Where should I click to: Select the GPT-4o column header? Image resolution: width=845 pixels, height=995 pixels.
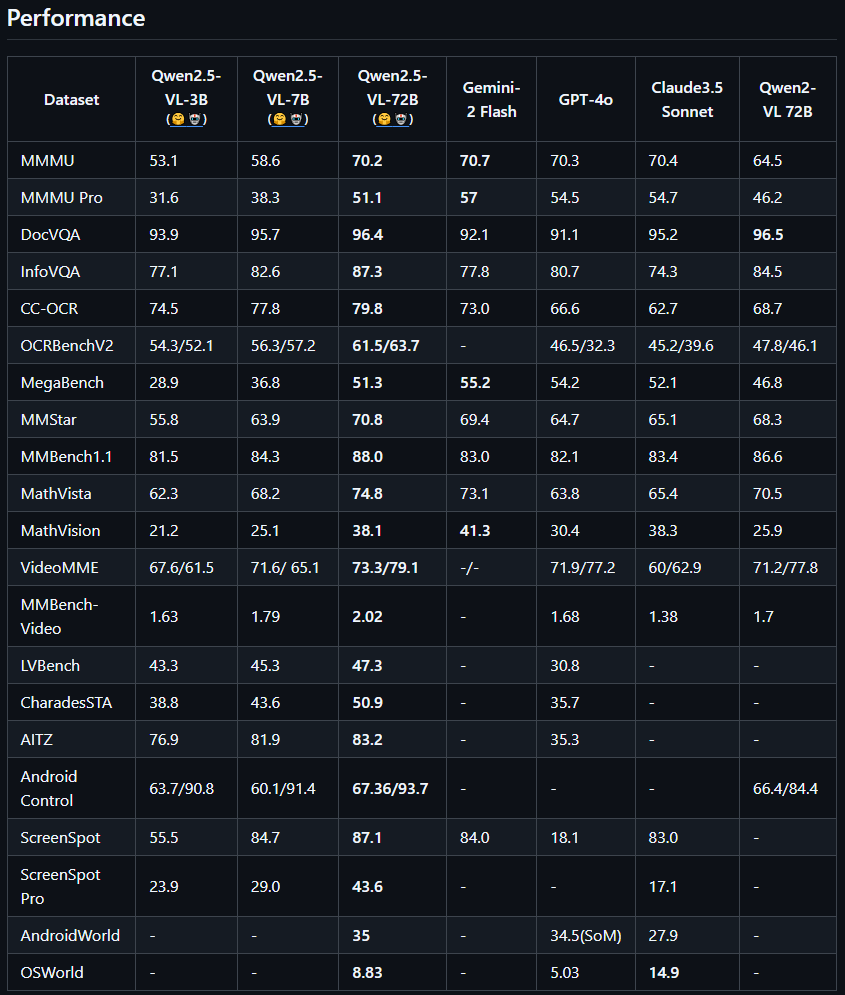[586, 100]
